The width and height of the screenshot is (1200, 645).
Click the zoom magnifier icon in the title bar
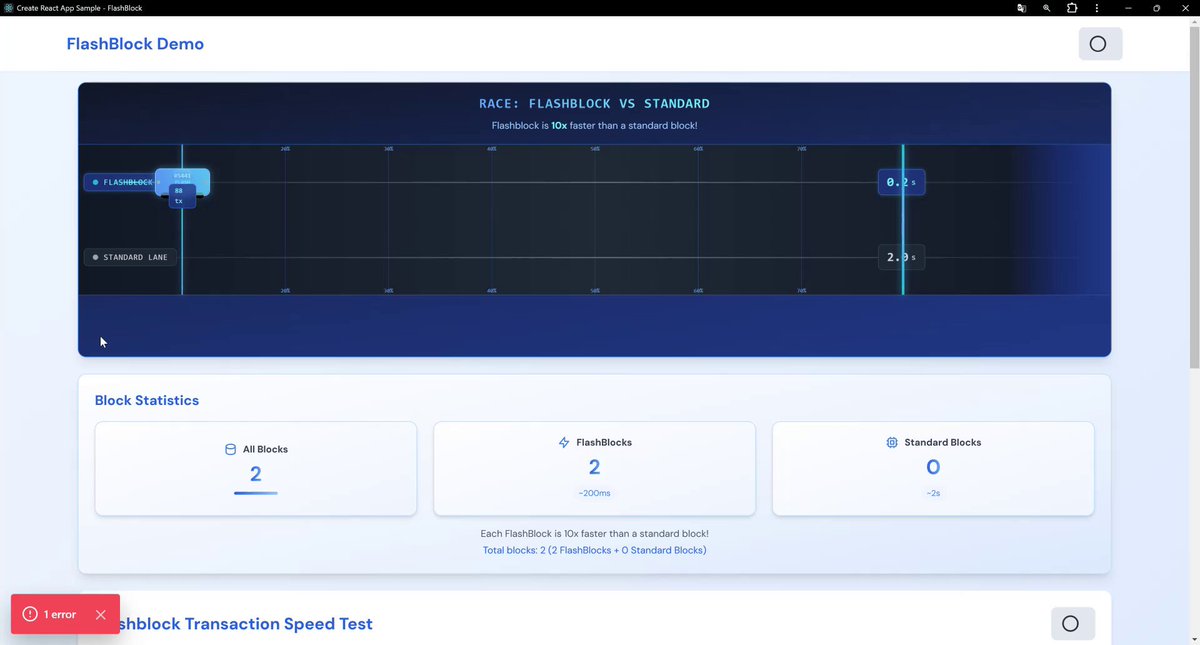1046,7
